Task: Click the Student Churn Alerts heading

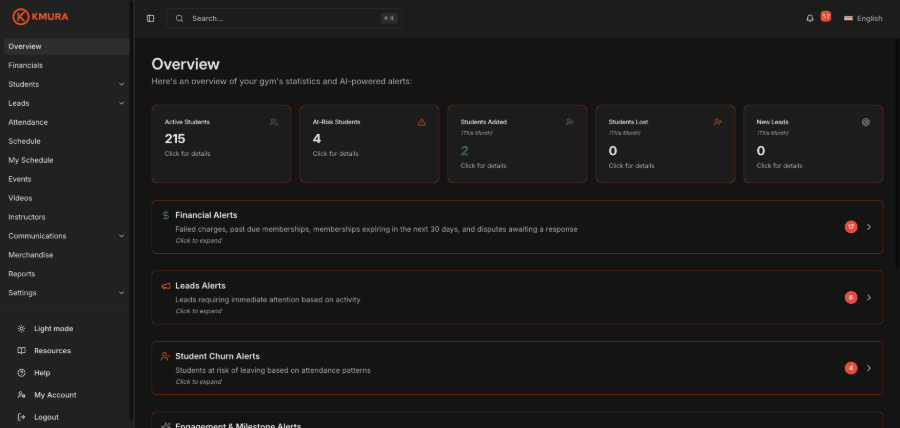Action: 218,356
